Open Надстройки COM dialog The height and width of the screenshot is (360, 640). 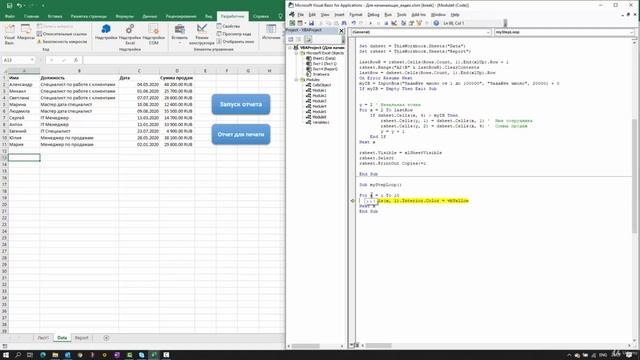pos(153,34)
